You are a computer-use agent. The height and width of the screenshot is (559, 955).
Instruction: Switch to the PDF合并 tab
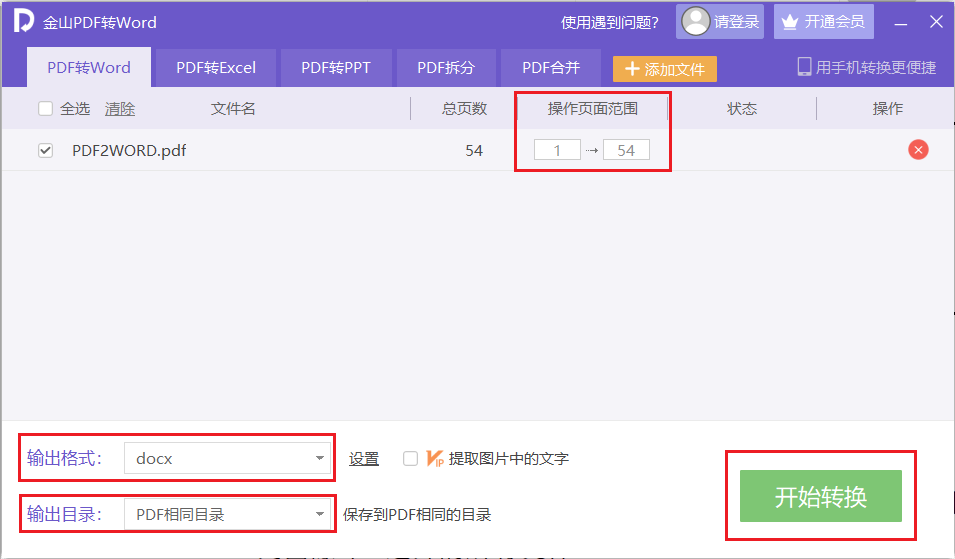click(551, 68)
